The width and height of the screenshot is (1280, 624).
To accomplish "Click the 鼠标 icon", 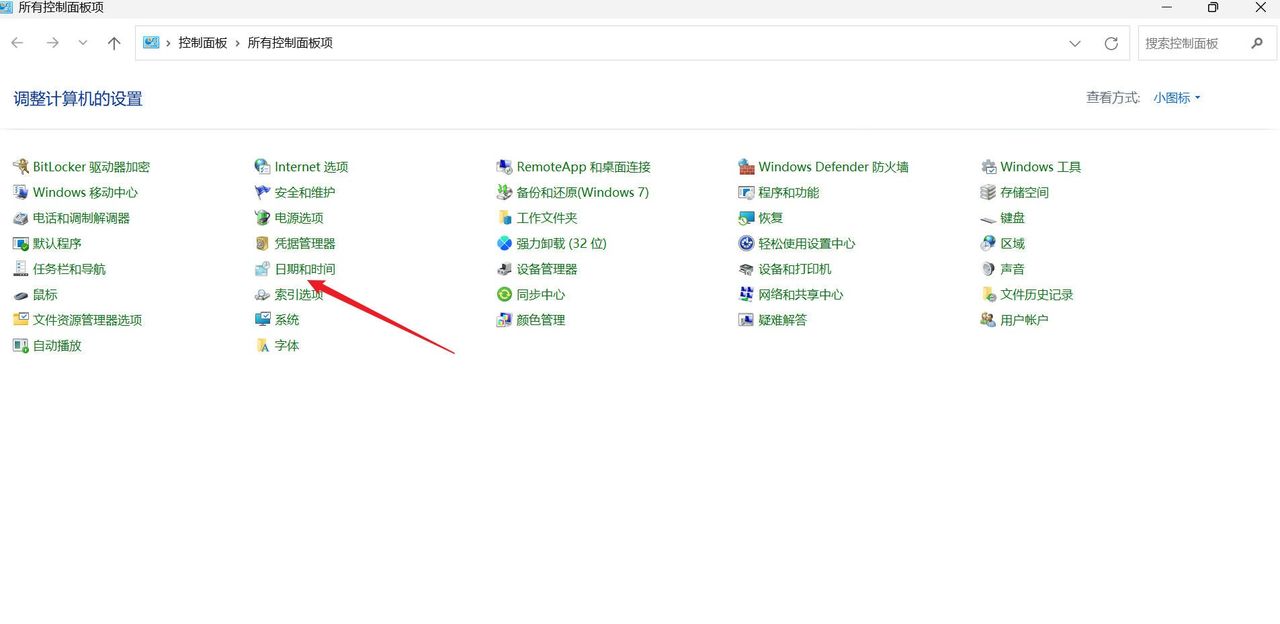I will coord(21,295).
